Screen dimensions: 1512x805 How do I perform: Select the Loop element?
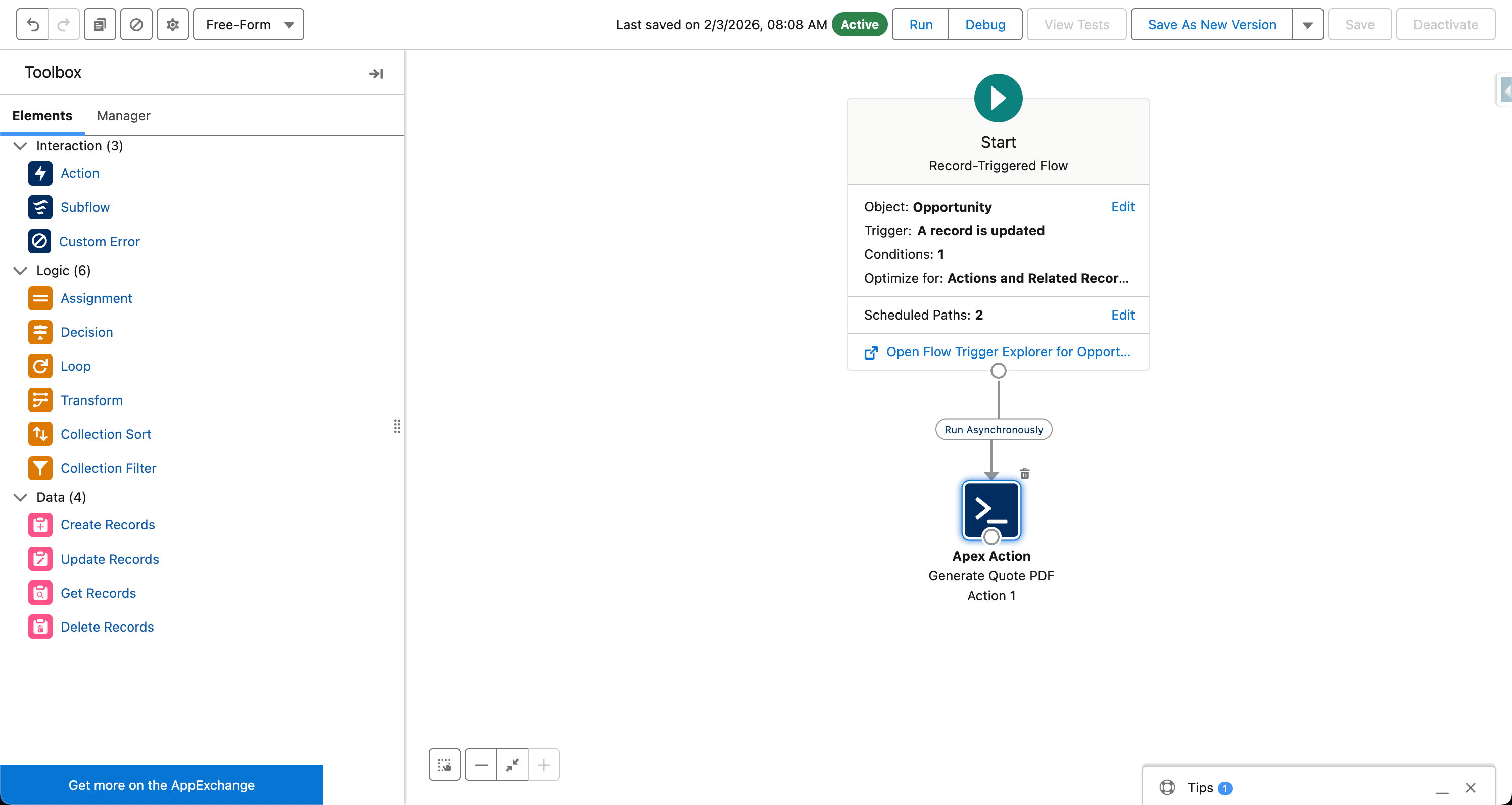(76, 366)
